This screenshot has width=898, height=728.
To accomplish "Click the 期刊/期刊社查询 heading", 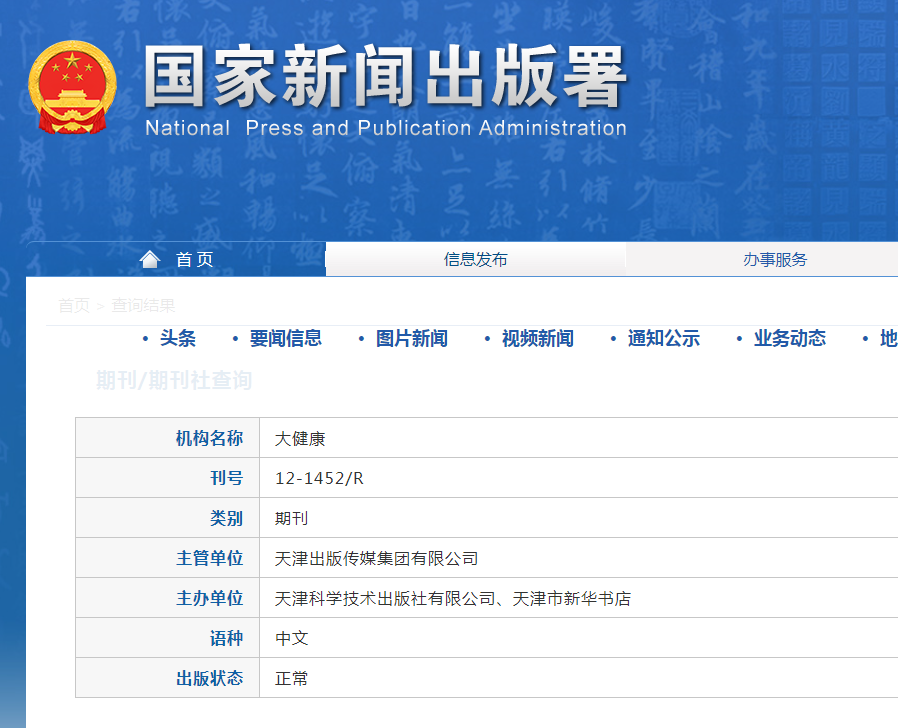I will pyautogui.click(x=174, y=380).
